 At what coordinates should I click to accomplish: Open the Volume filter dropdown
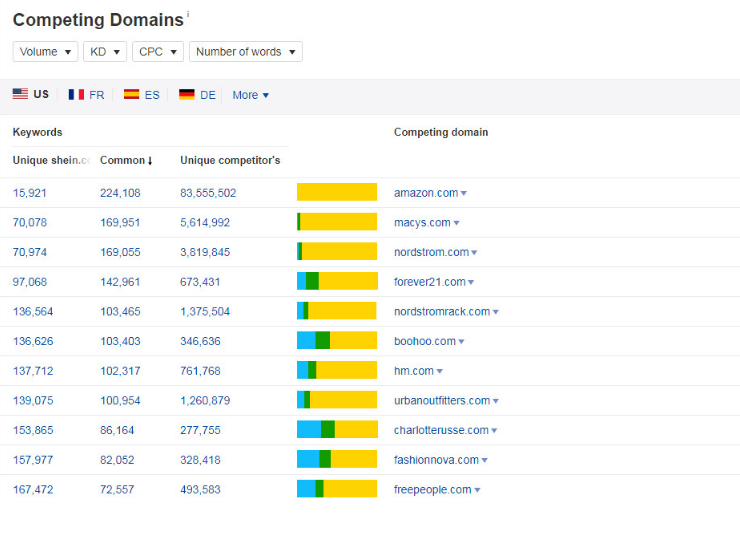pos(45,51)
